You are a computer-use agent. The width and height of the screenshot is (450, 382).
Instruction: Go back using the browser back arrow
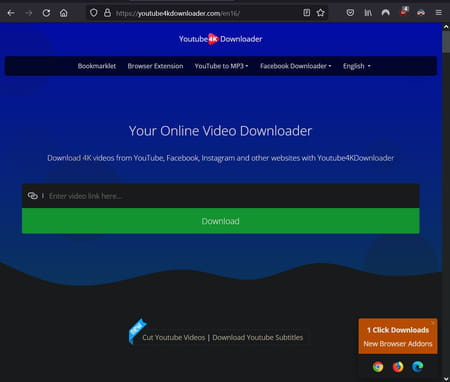click(x=11, y=13)
